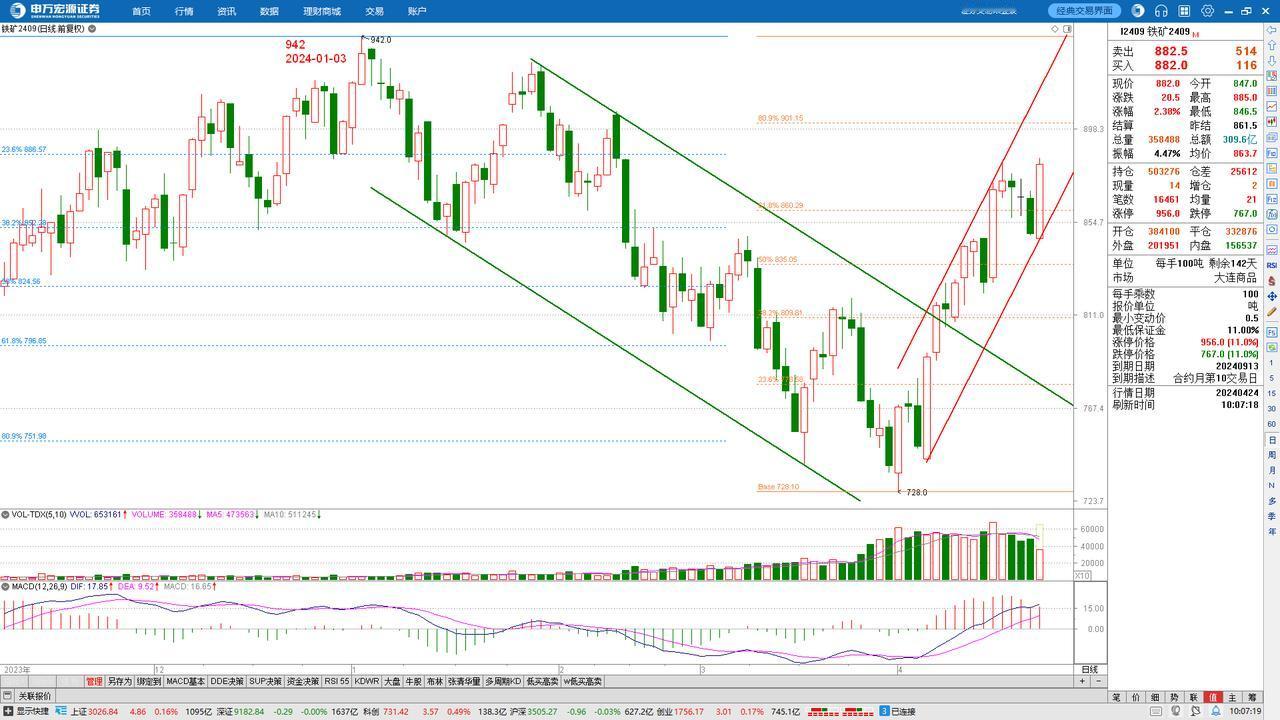Switch to 30 minute period in sidebar
The height and width of the screenshot is (720, 1280).
point(1272,410)
